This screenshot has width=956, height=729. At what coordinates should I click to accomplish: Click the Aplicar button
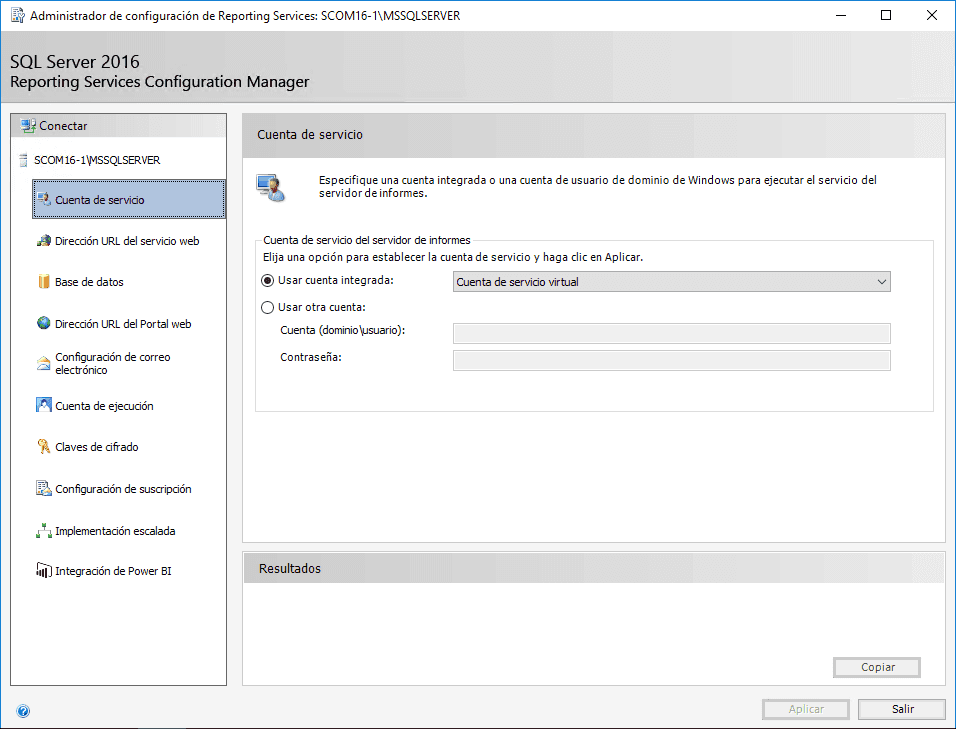point(805,709)
